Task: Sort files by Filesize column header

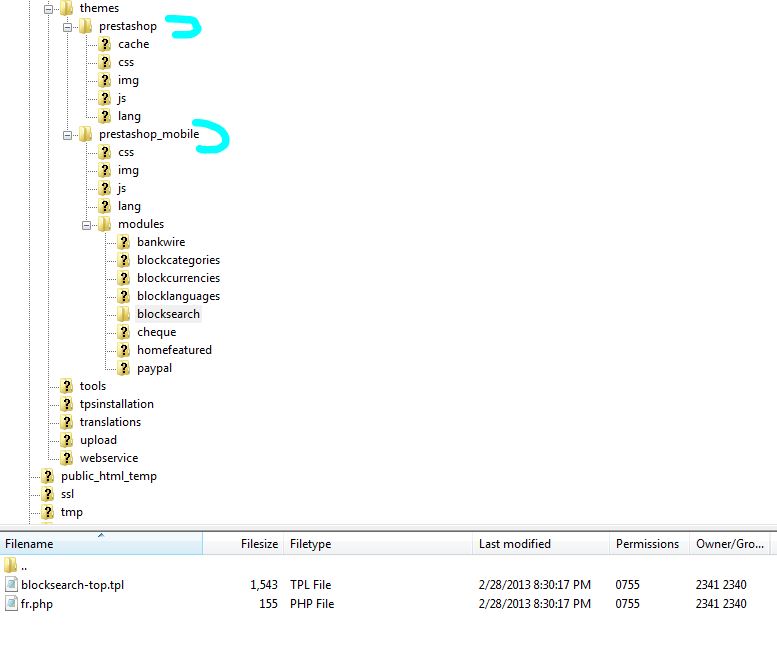Action: point(243,543)
